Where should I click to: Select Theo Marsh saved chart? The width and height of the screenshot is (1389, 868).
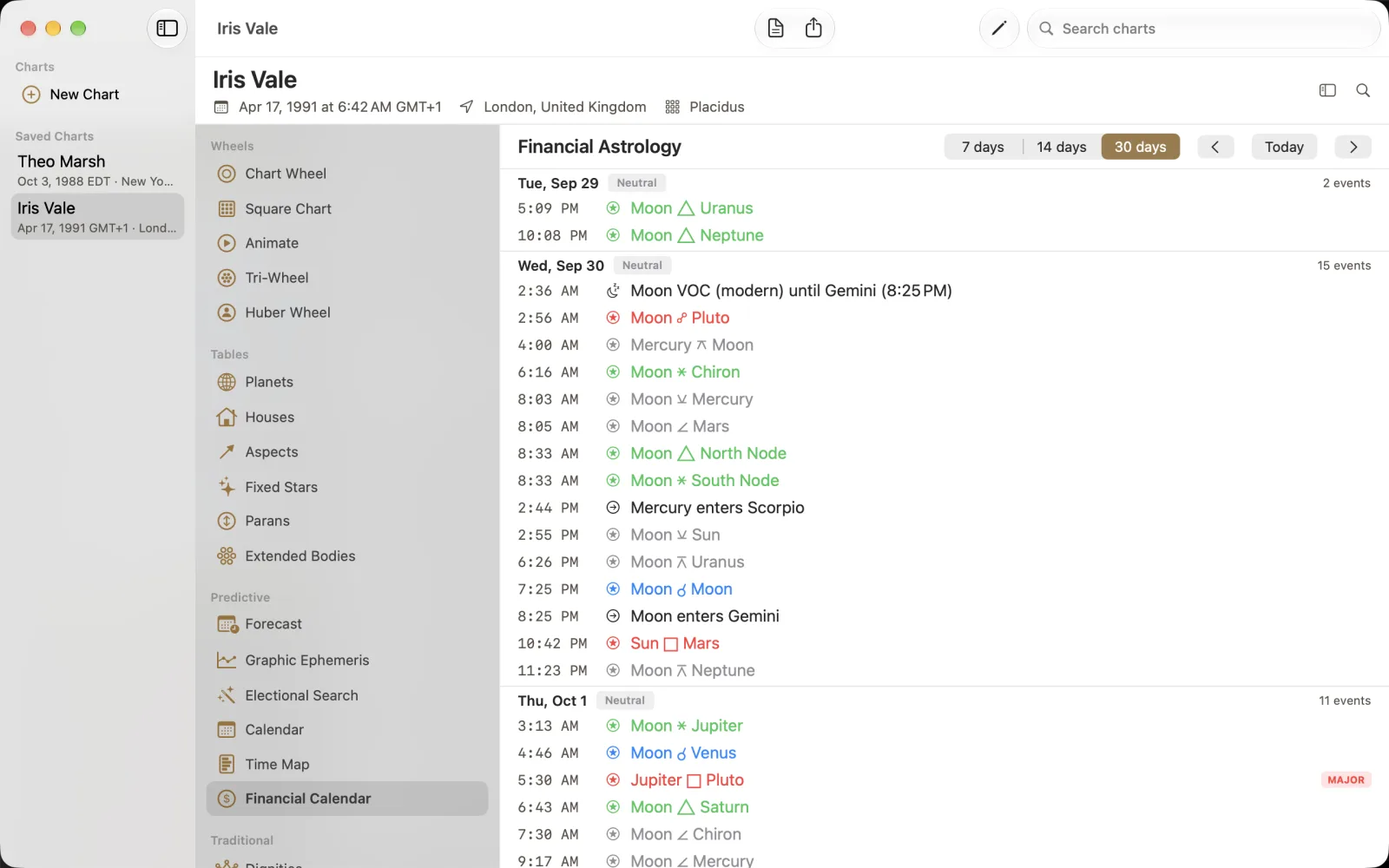point(97,170)
